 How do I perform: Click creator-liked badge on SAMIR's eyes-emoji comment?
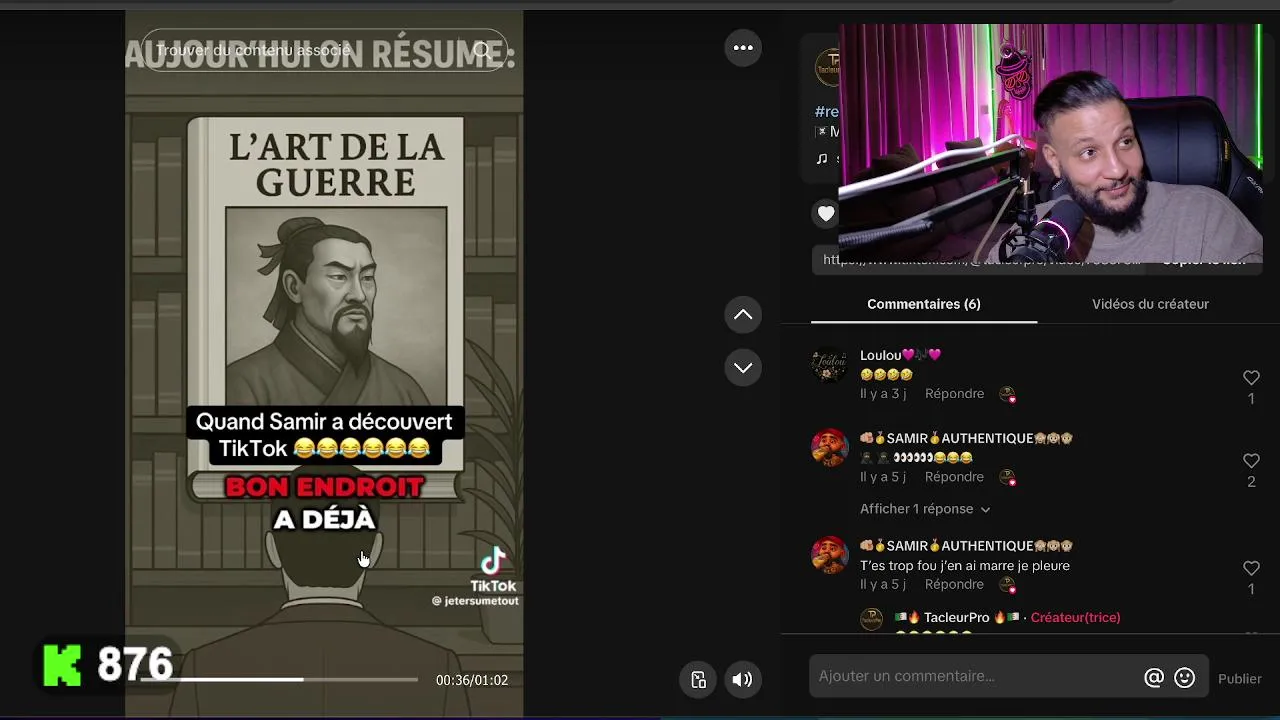pyautogui.click(x=1007, y=477)
